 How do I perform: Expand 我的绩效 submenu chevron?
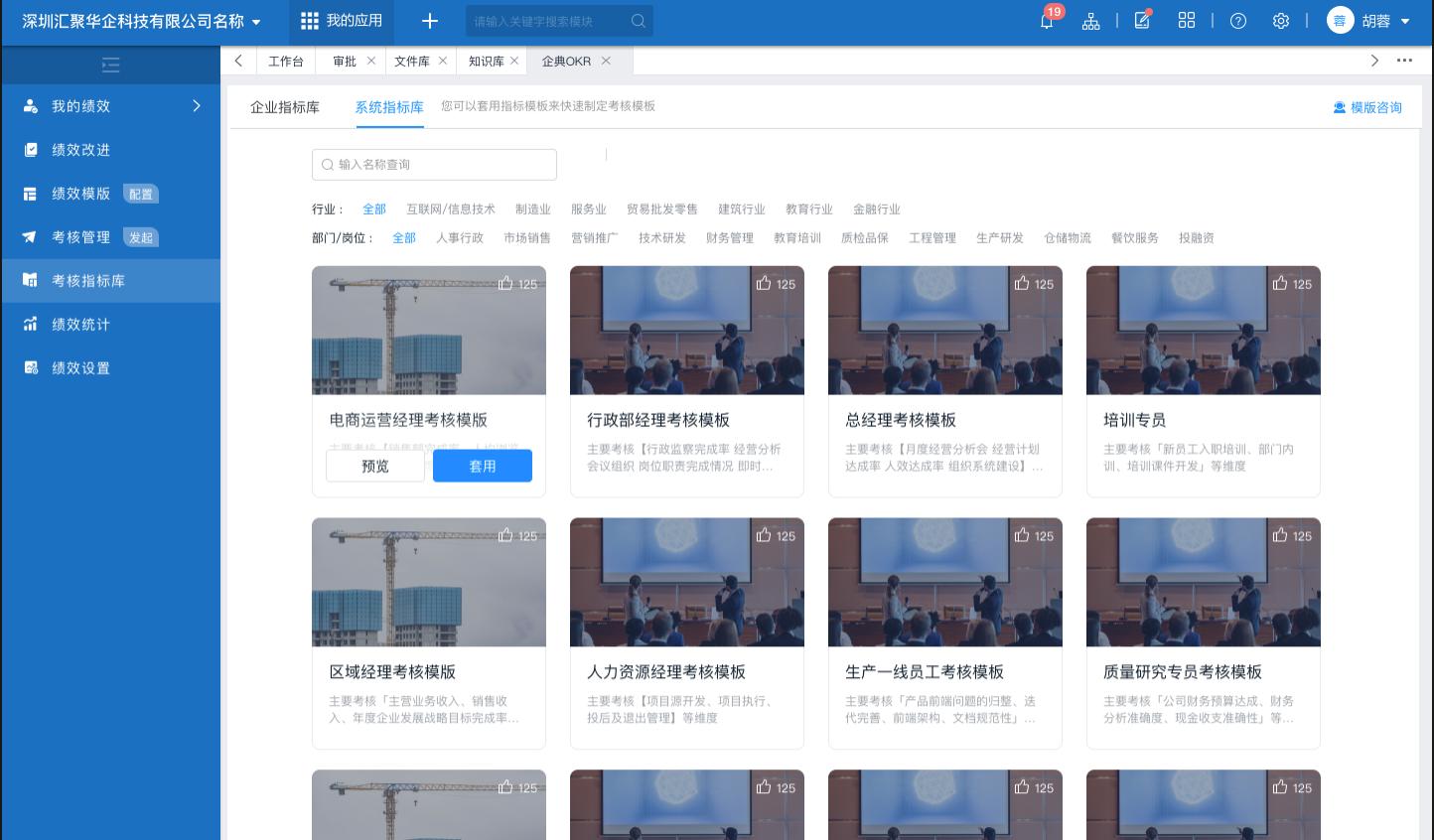(197, 105)
